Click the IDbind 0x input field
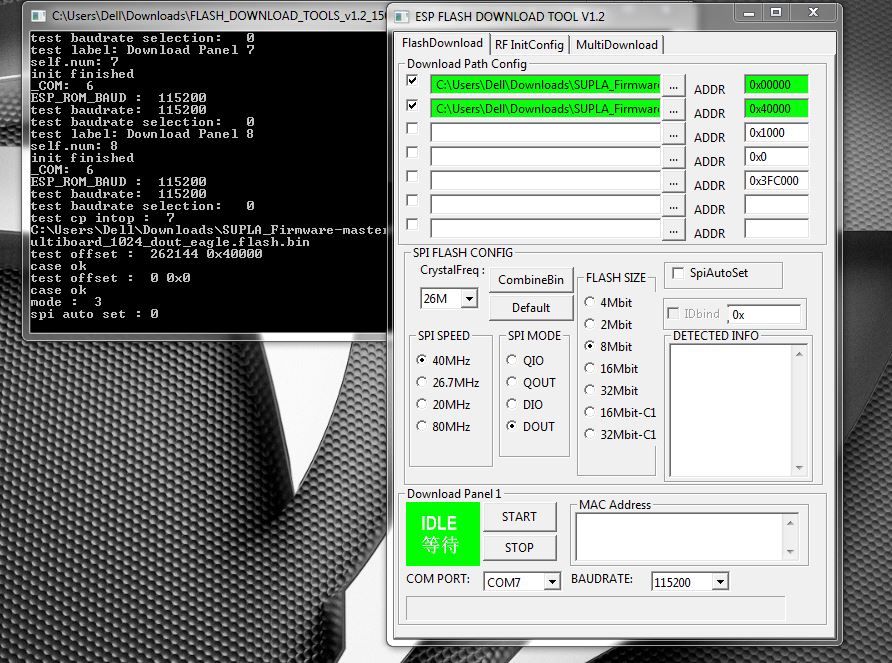 coord(764,314)
